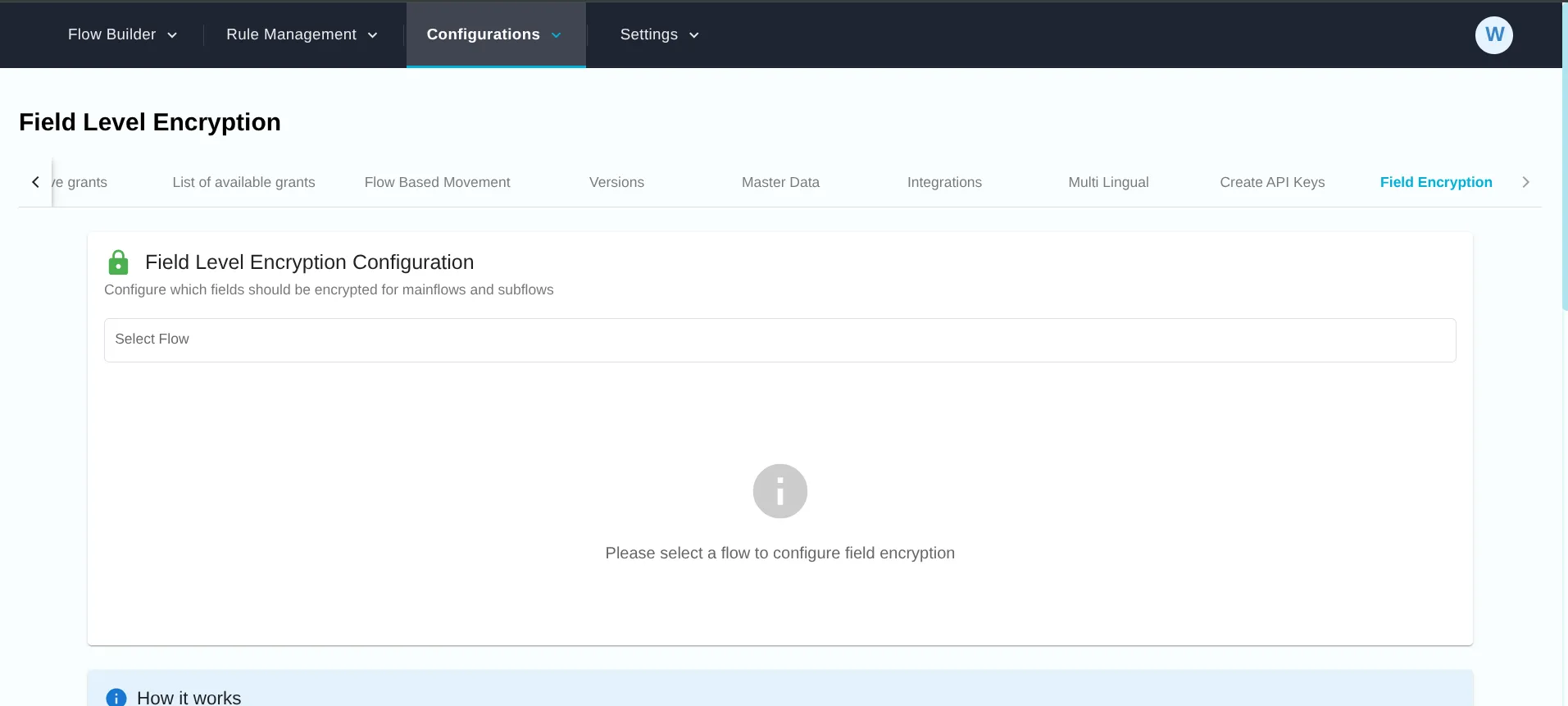
Task: Click the blue How it works info icon
Action: tap(116, 698)
